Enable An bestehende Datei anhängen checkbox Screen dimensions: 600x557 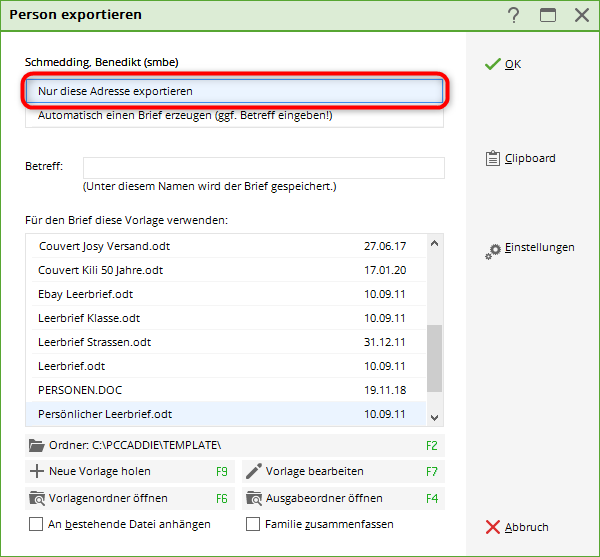point(36,524)
